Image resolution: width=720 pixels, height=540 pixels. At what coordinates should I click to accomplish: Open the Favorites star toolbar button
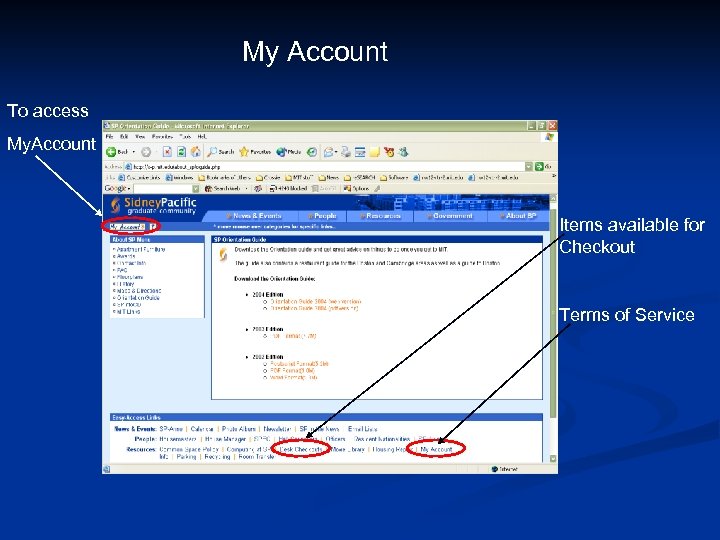pyautogui.click(x=255, y=152)
